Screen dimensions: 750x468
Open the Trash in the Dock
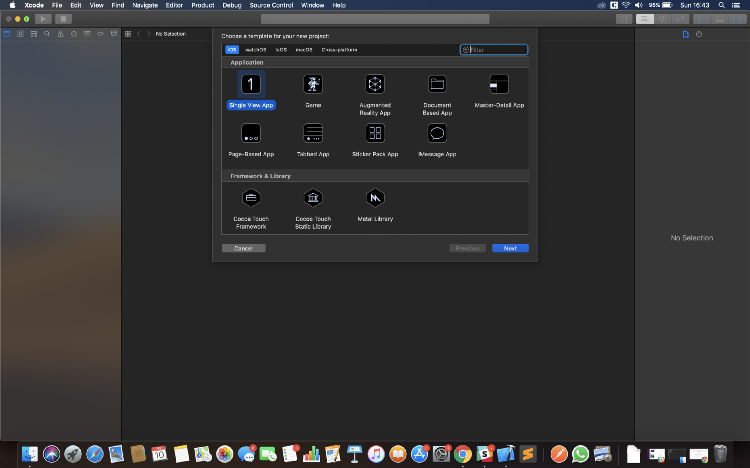pyautogui.click(x=720, y=454)
